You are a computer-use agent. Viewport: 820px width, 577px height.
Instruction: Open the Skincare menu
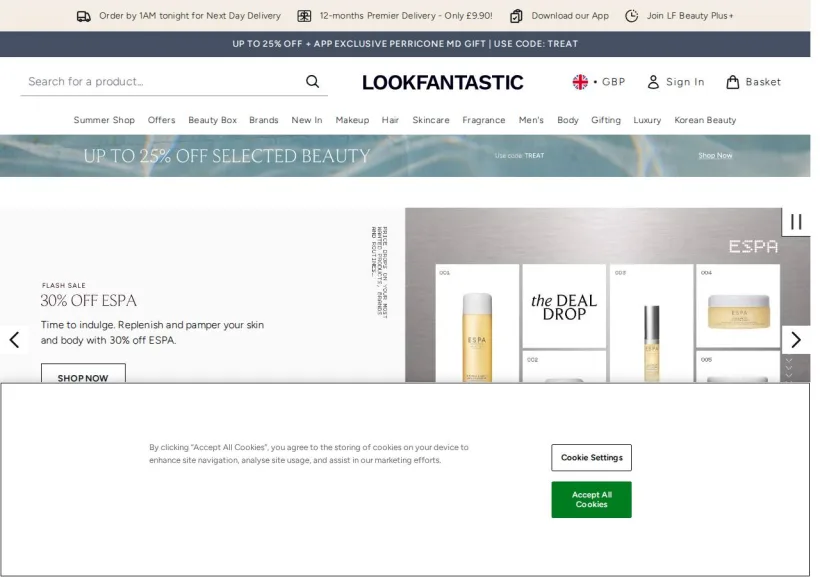[430, 120]
